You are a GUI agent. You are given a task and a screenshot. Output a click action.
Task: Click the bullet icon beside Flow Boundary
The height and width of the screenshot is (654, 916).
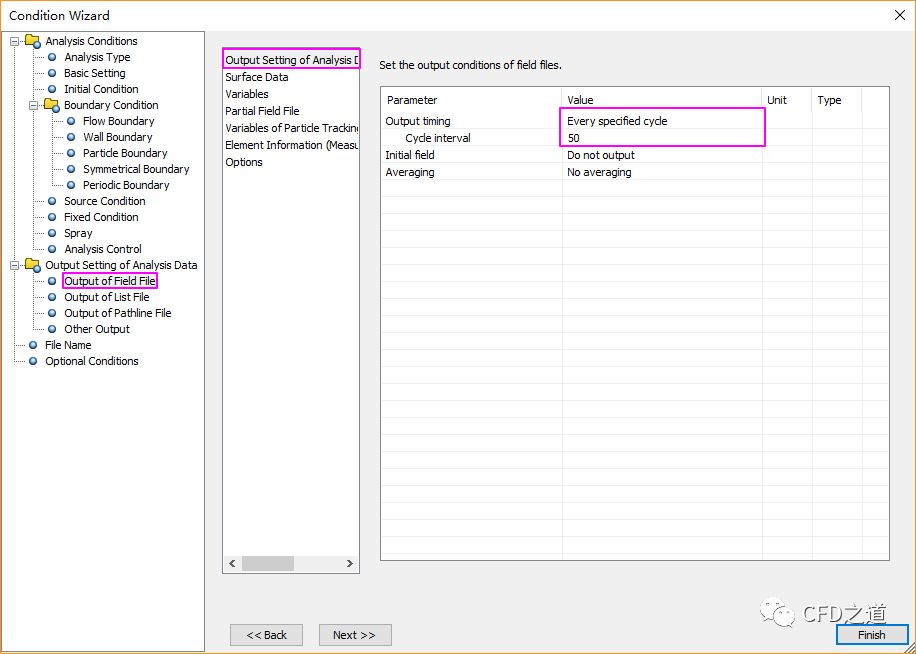pos(71,121)
